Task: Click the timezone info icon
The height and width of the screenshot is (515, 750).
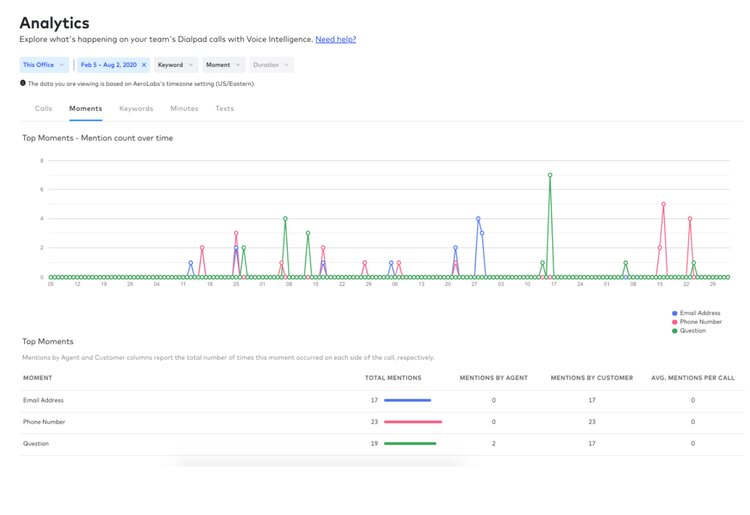Action: pyautogui.click(x=23, y=83)
